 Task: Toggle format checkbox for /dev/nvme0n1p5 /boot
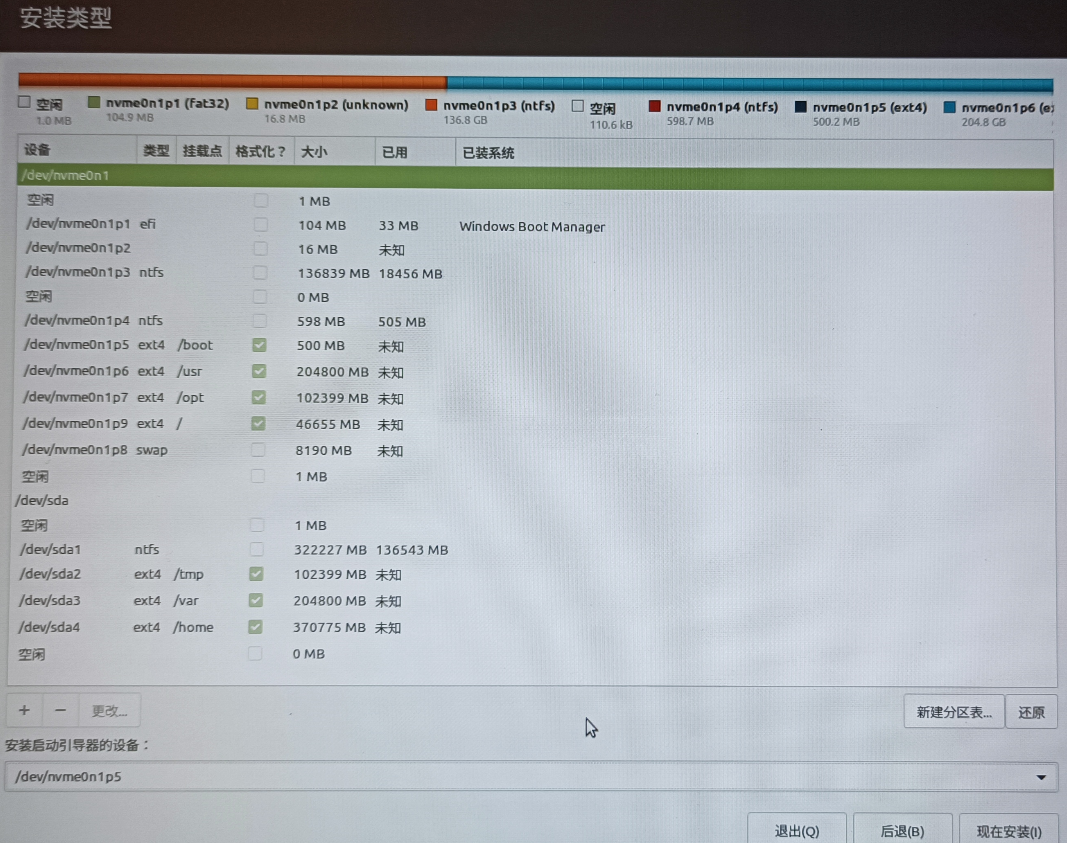coord(260,345)
